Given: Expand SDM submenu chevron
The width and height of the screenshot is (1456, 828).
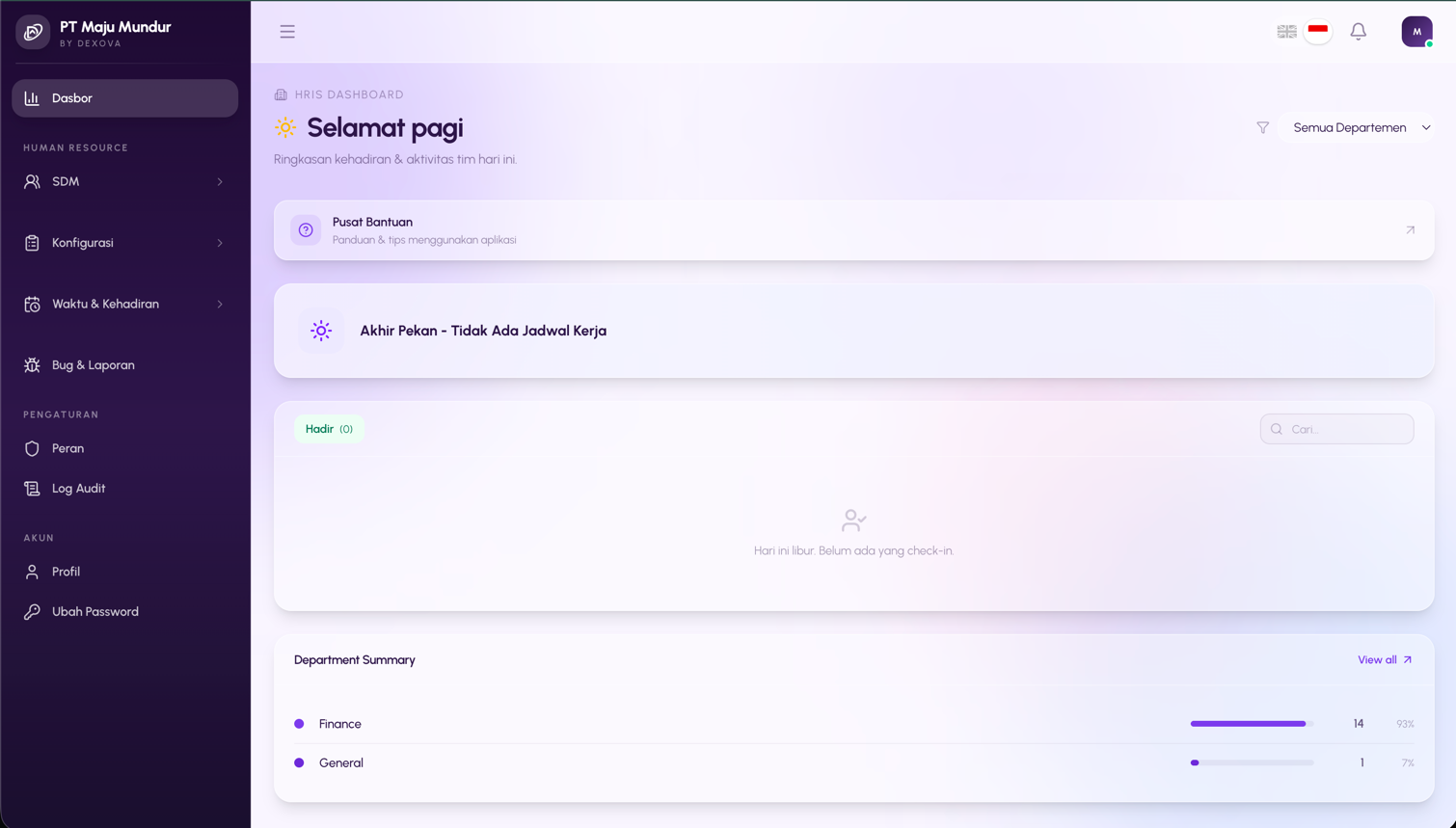Looking at the screenshot, I should [x=220, y=181].
